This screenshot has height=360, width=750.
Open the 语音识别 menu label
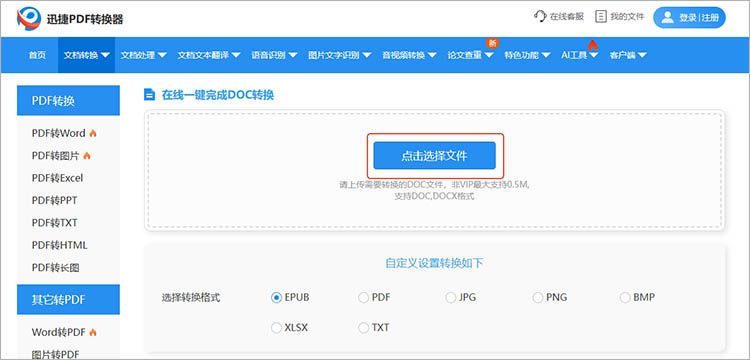click(x=269, y=55)
